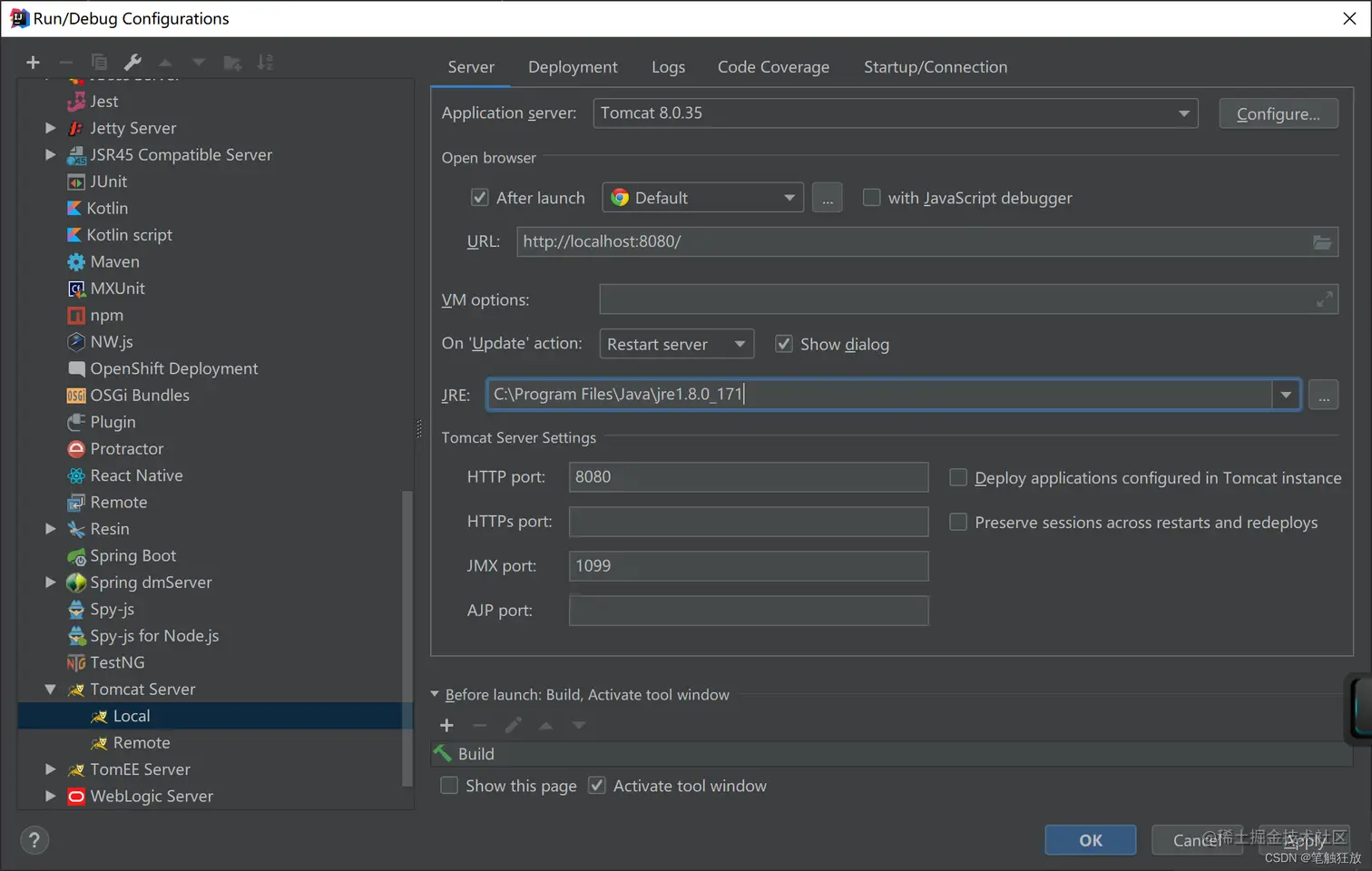The height and width of the screenshot is (871, 1372).
Task: Click the sort configurations icon
Action: click(x=265, y=63)
